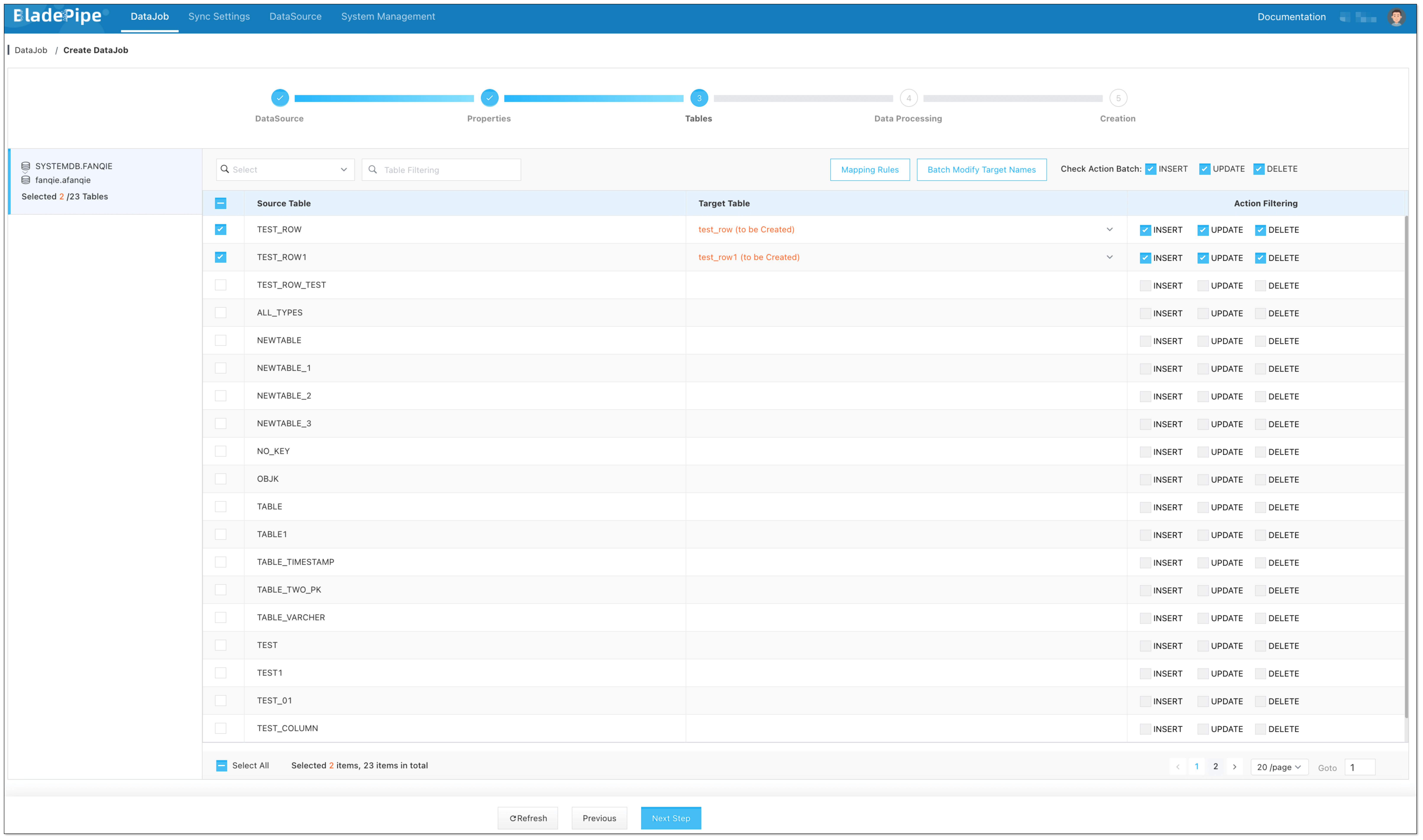This screenshot has width=1423, height=840.
Task: Click the SYSTEMDB.FANQIE database icon
Action: [26, 166]
